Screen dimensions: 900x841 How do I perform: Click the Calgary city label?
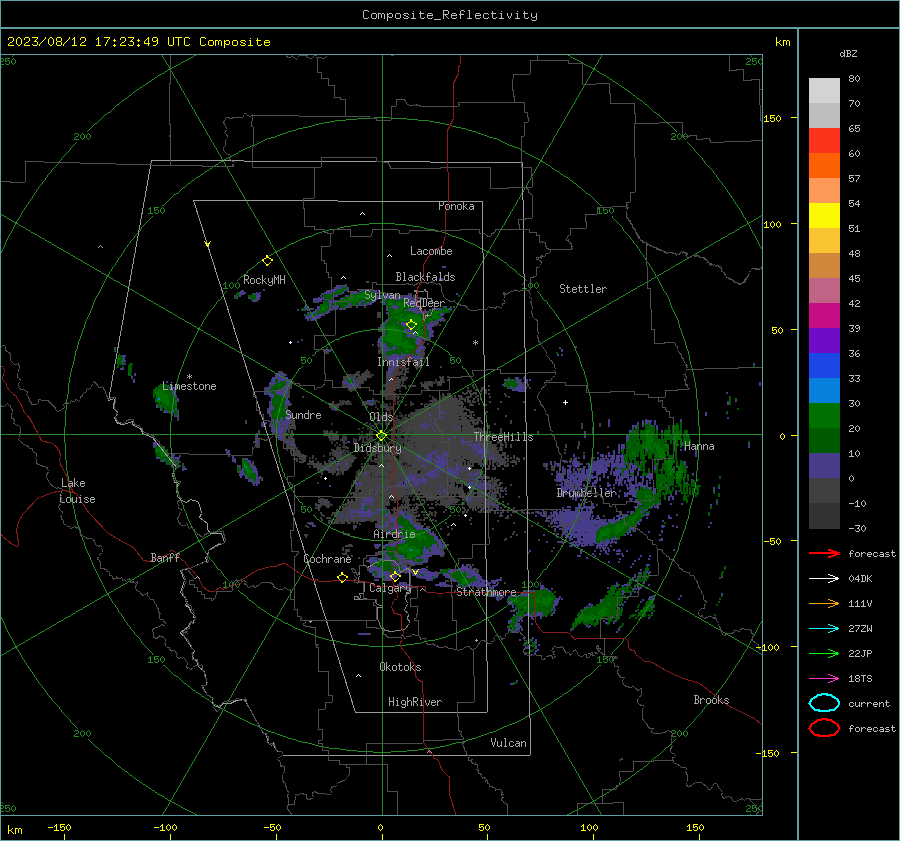(390, 588)
